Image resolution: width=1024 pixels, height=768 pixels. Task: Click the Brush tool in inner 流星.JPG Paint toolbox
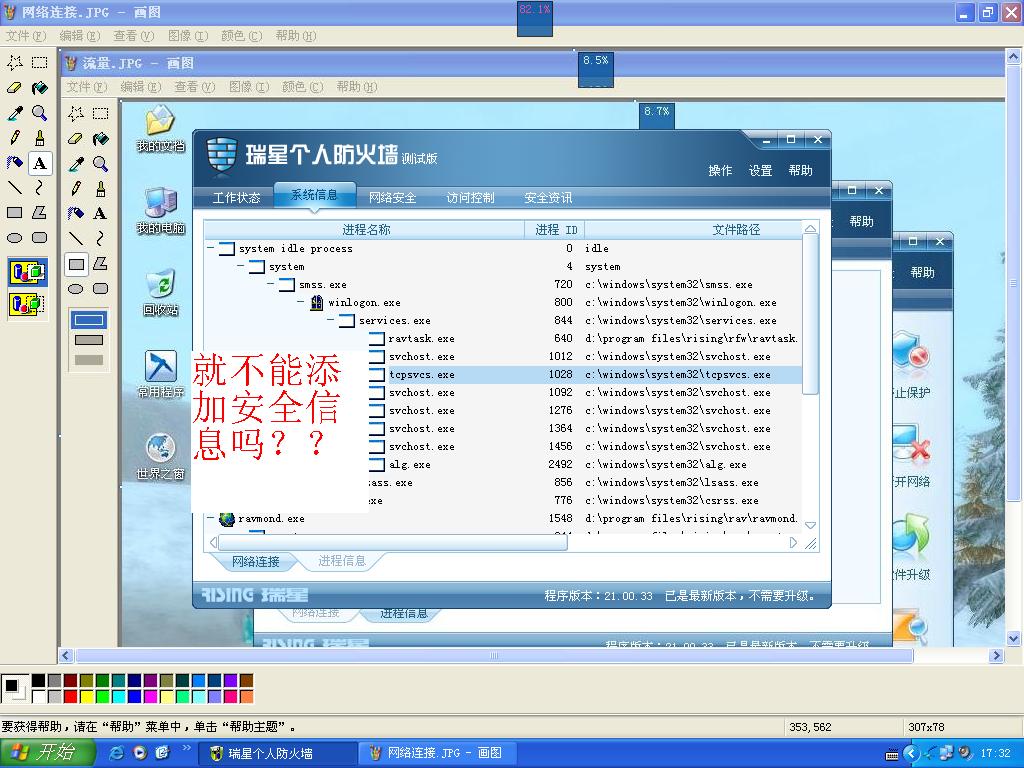click(101, 189)
